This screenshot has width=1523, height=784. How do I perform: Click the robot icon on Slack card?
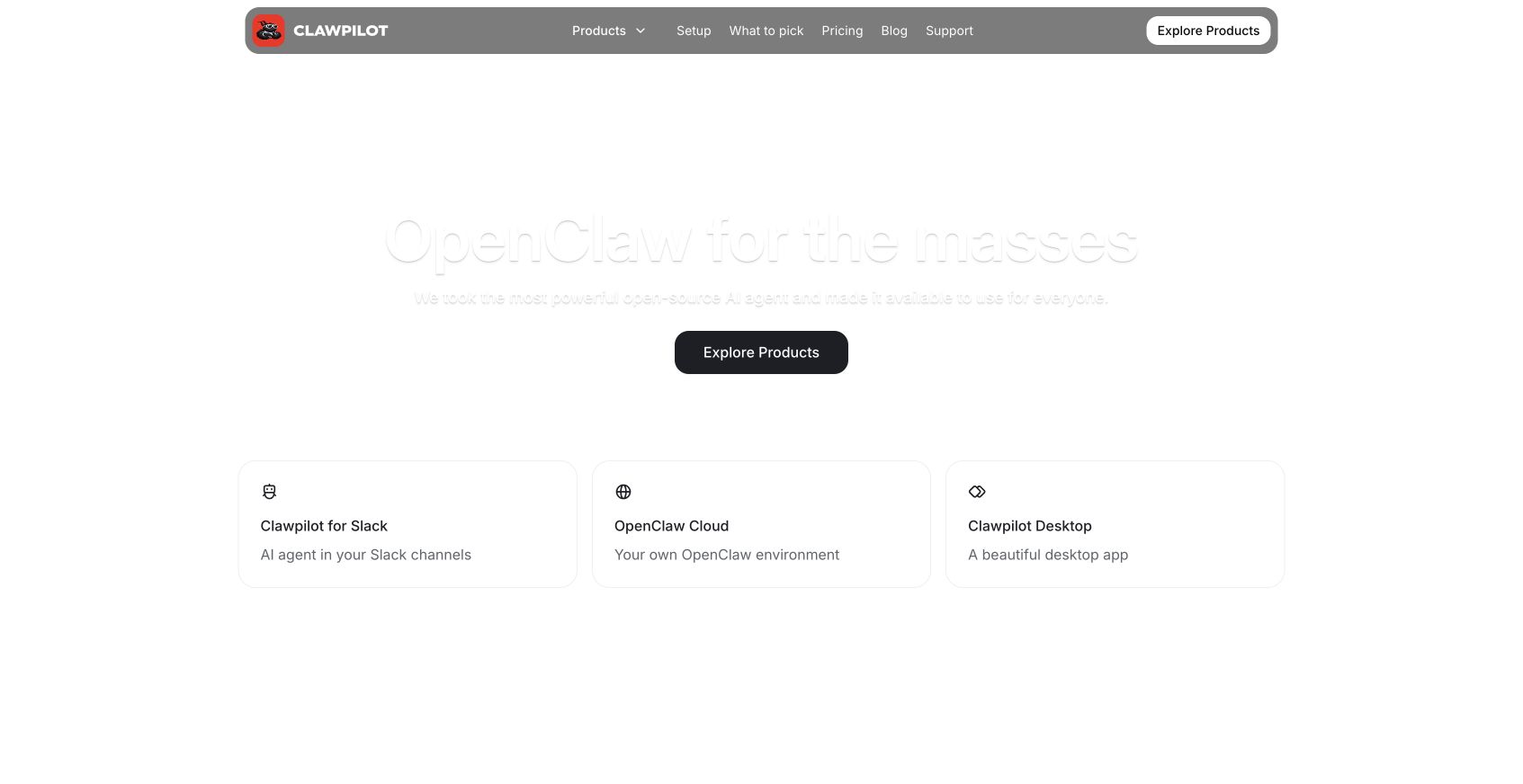coord(269,492)
